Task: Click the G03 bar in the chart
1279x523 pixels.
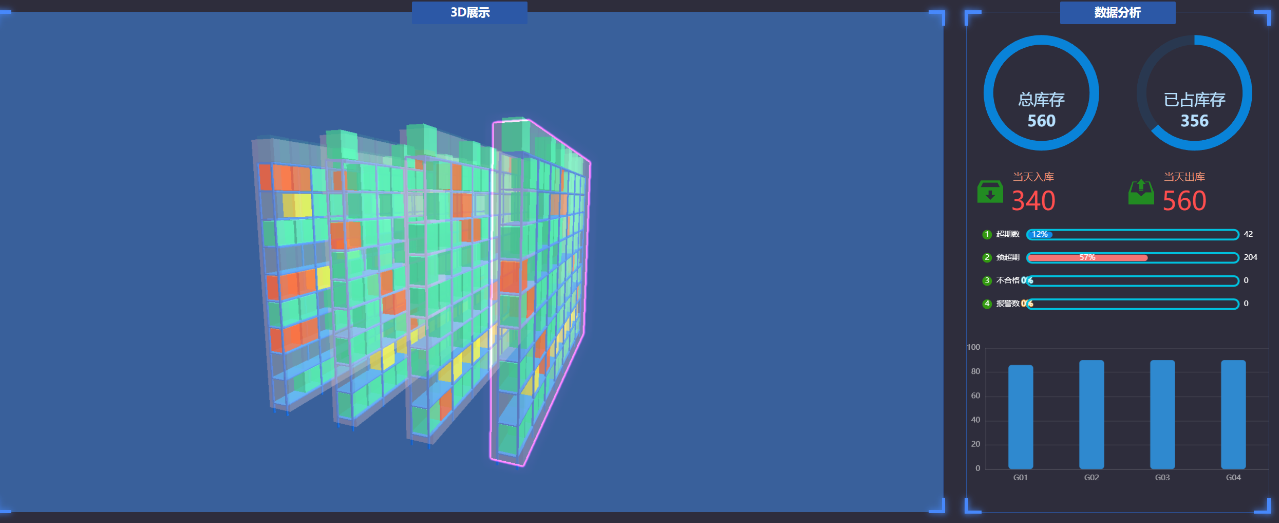Action: 1162,414
